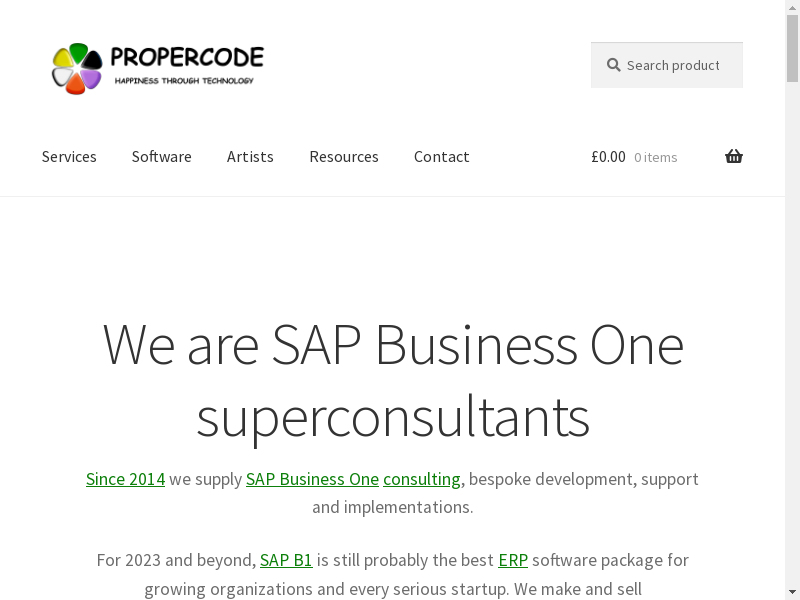Open the Resources menu item
The image size is (800, 600).
pos(343,156)
